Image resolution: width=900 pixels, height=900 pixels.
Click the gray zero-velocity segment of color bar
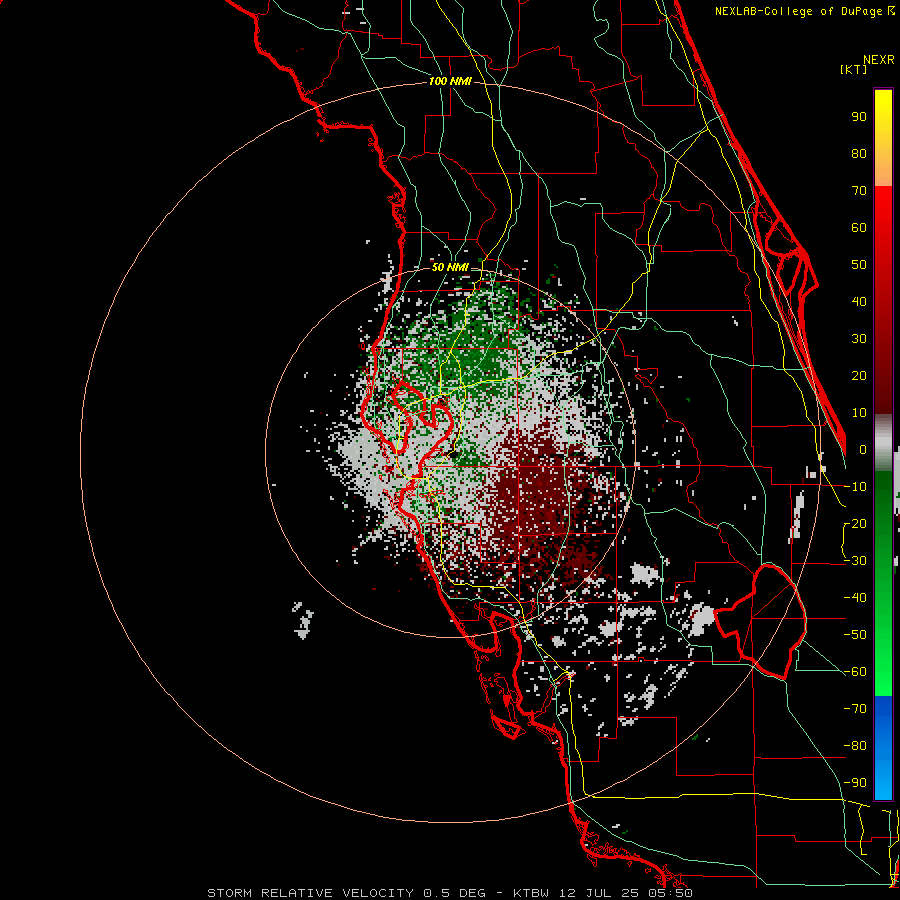[x=883, y=443]
